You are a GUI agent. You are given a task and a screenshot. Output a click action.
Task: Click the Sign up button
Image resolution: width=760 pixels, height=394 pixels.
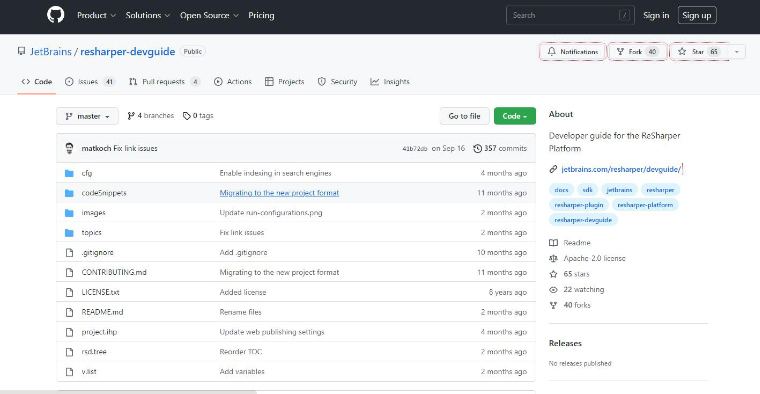click(x=697, y=15)
